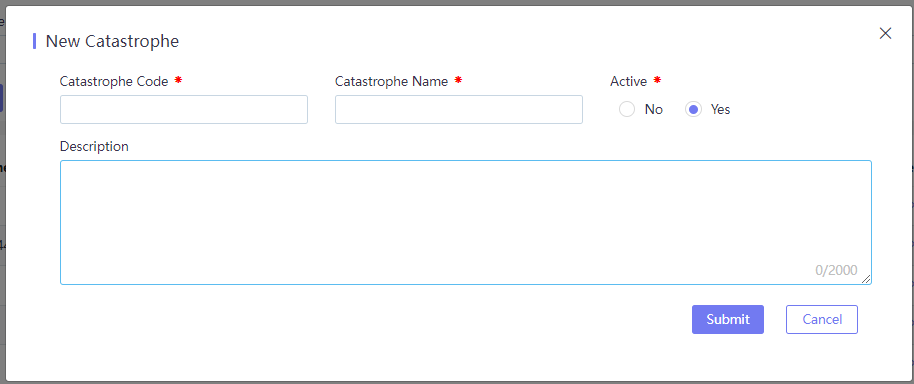Click into the Catastrophe Name field
Image resolution: width=914 pixels, height=384 pixels.
click(x=459, y=110)
